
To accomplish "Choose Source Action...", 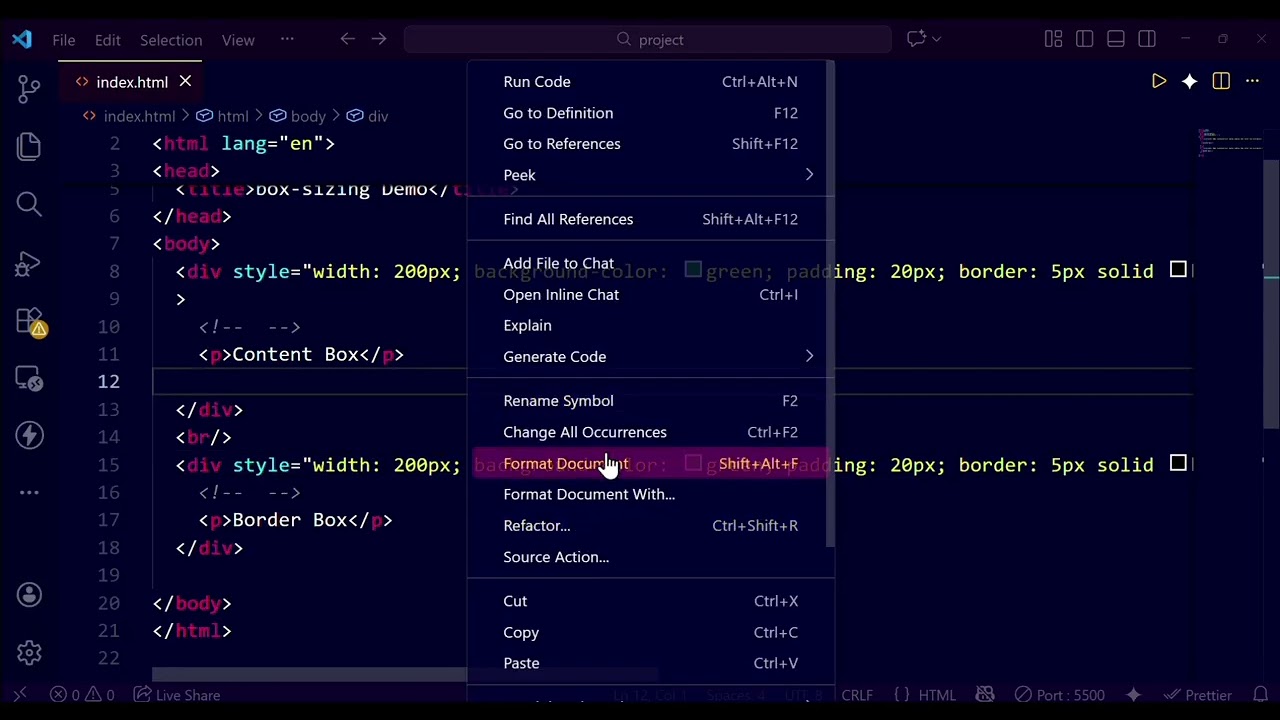I will pos(651,557).
